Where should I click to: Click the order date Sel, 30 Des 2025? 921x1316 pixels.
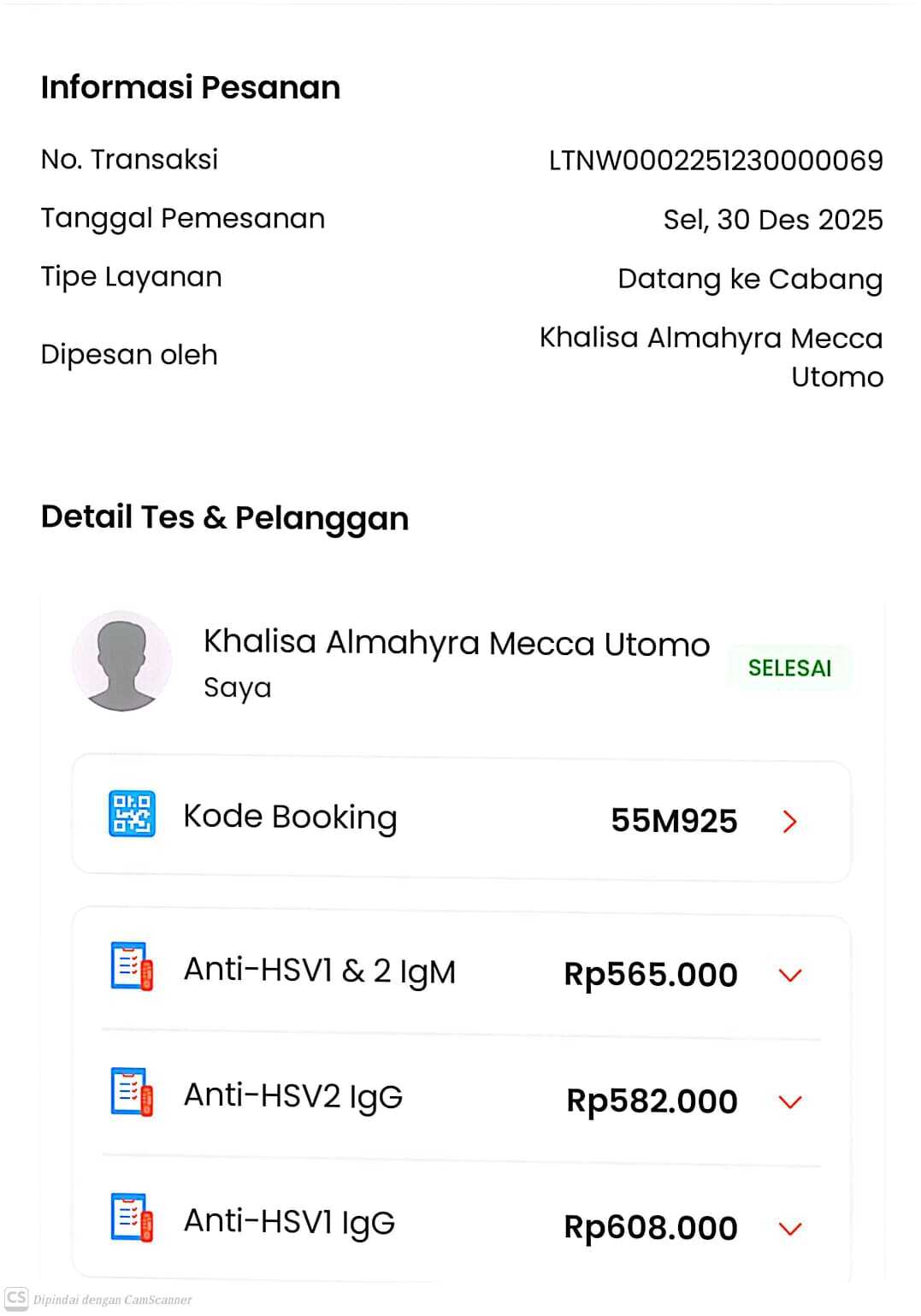tap(773, 220)
